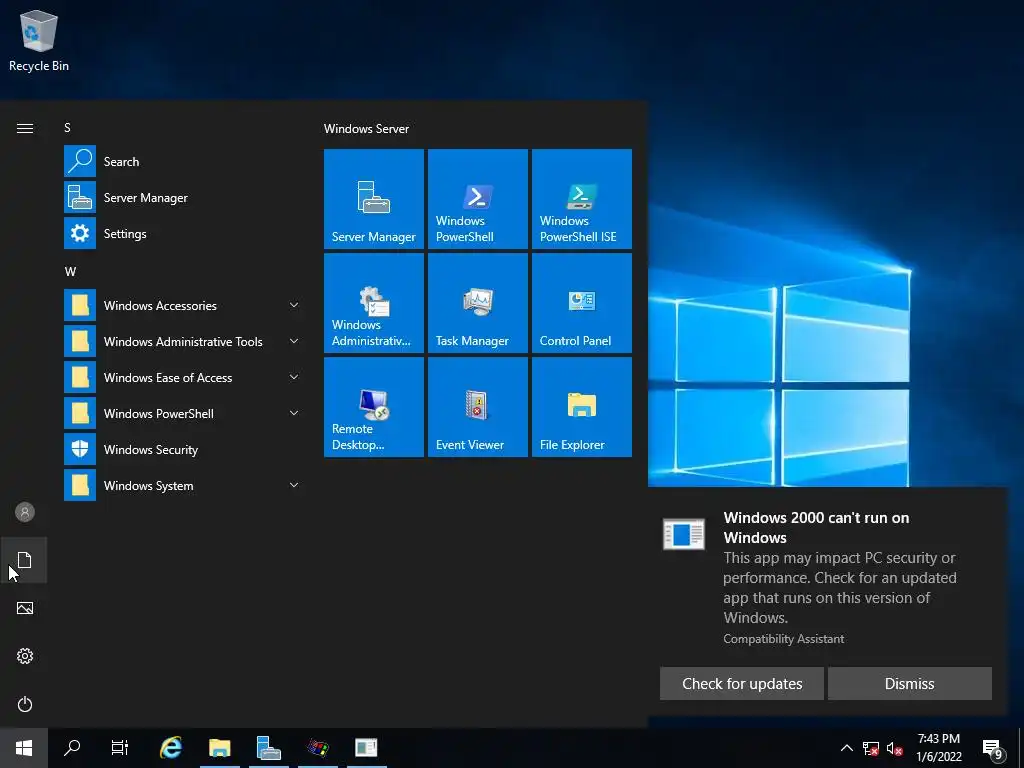
Task: Open the Action Center notifications icon
Action: click(993, 749)
